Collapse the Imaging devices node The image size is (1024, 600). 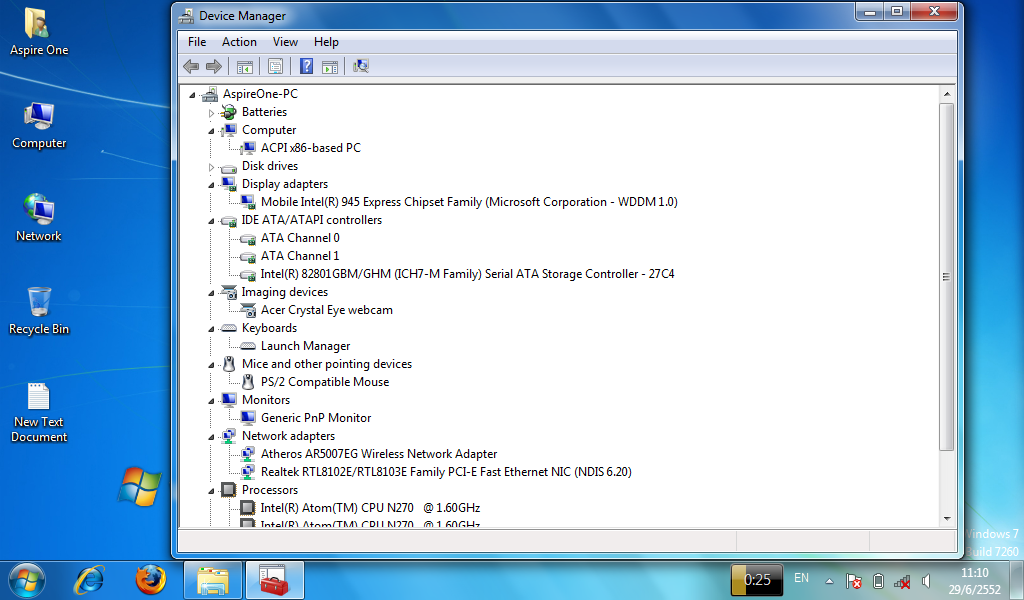tap(211, 293)
